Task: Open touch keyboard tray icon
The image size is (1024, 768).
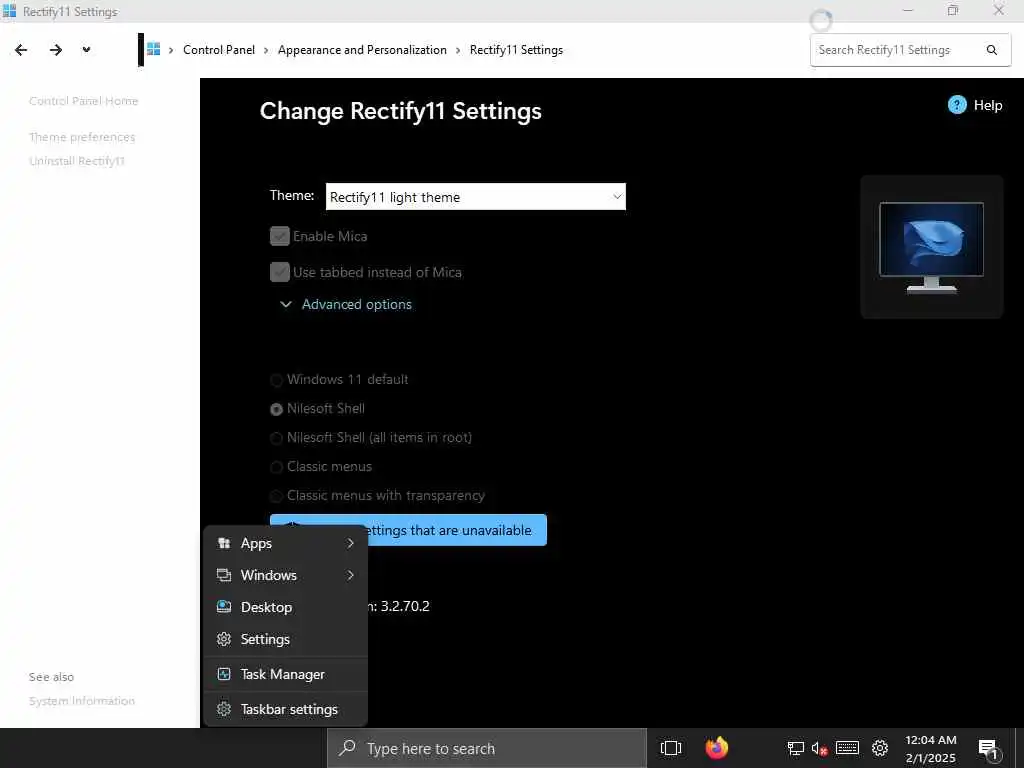Action: click(847, 748)
